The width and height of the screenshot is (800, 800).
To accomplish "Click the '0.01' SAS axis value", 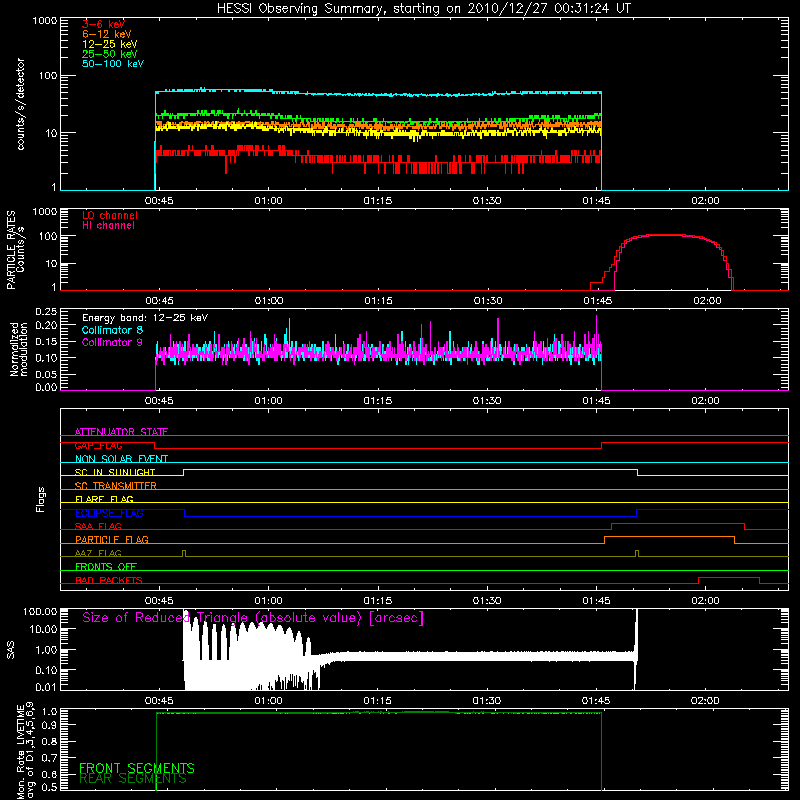I will click(46, 687).
